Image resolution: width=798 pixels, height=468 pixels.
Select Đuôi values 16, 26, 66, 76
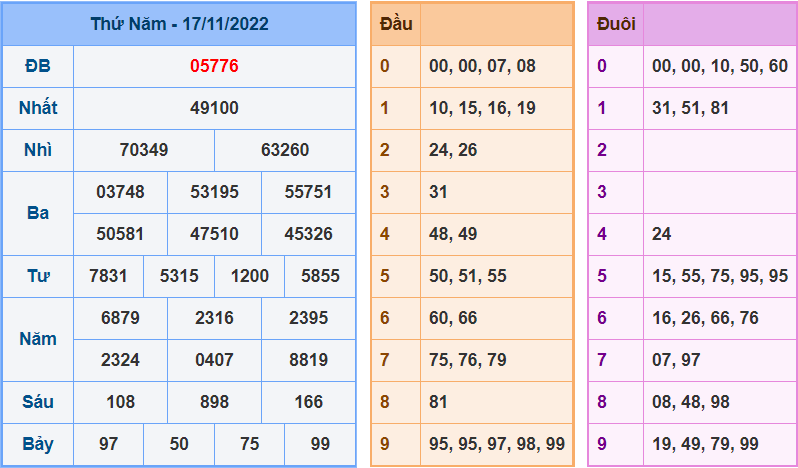pos(705,318)
